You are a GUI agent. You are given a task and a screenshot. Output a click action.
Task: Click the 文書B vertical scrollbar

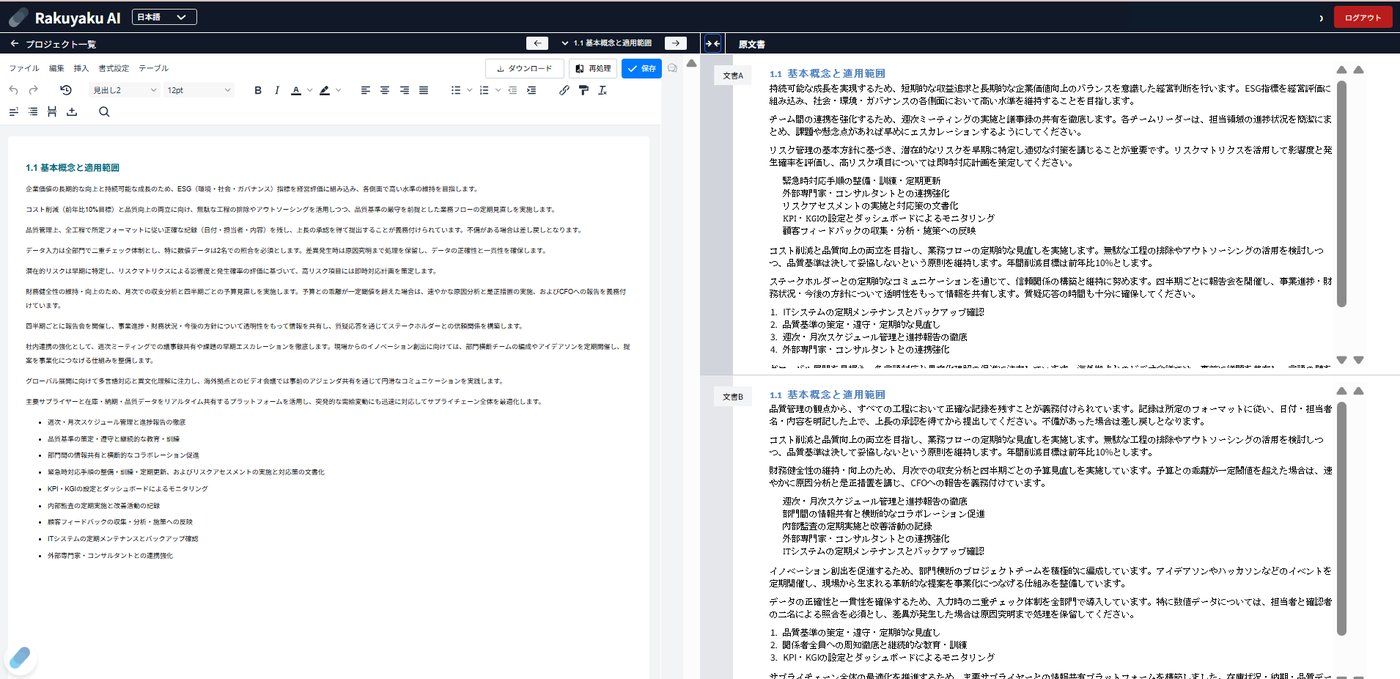(x=1342, y=517)
